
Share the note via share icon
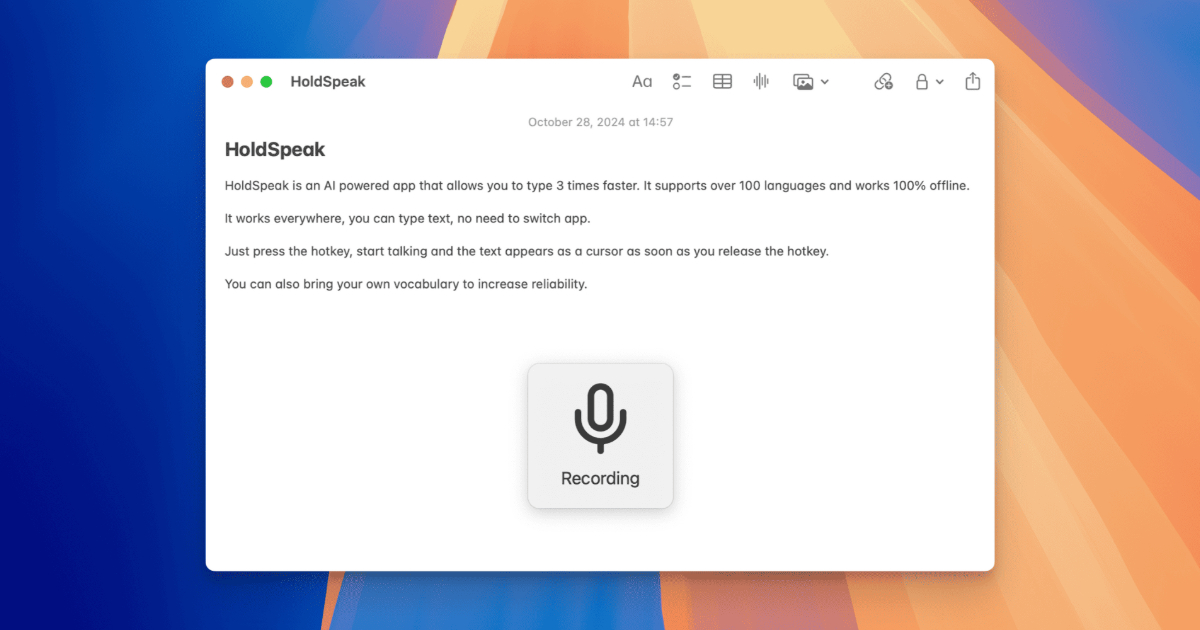(973, 82)
